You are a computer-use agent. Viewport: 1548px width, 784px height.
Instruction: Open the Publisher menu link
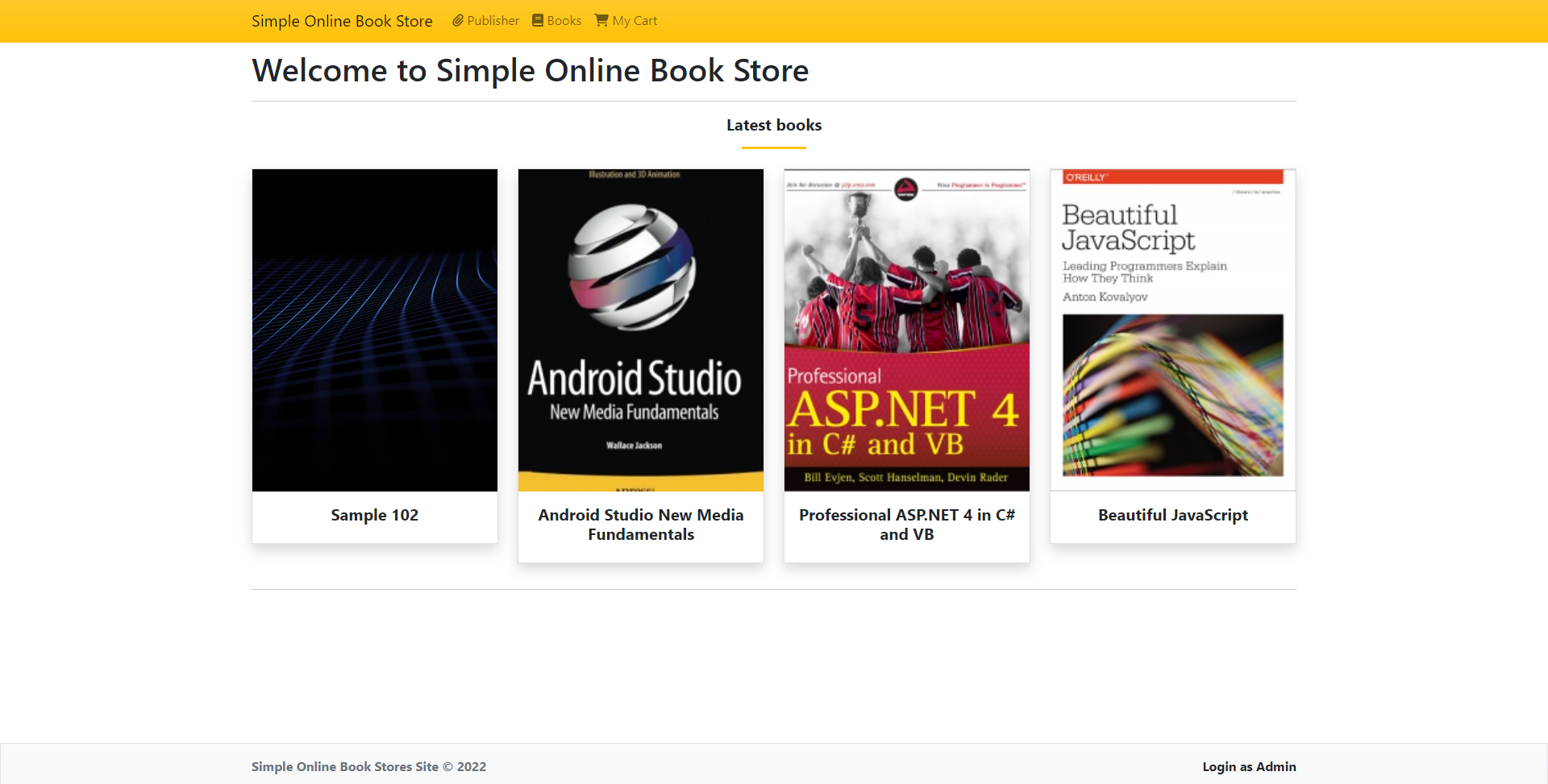485,21
